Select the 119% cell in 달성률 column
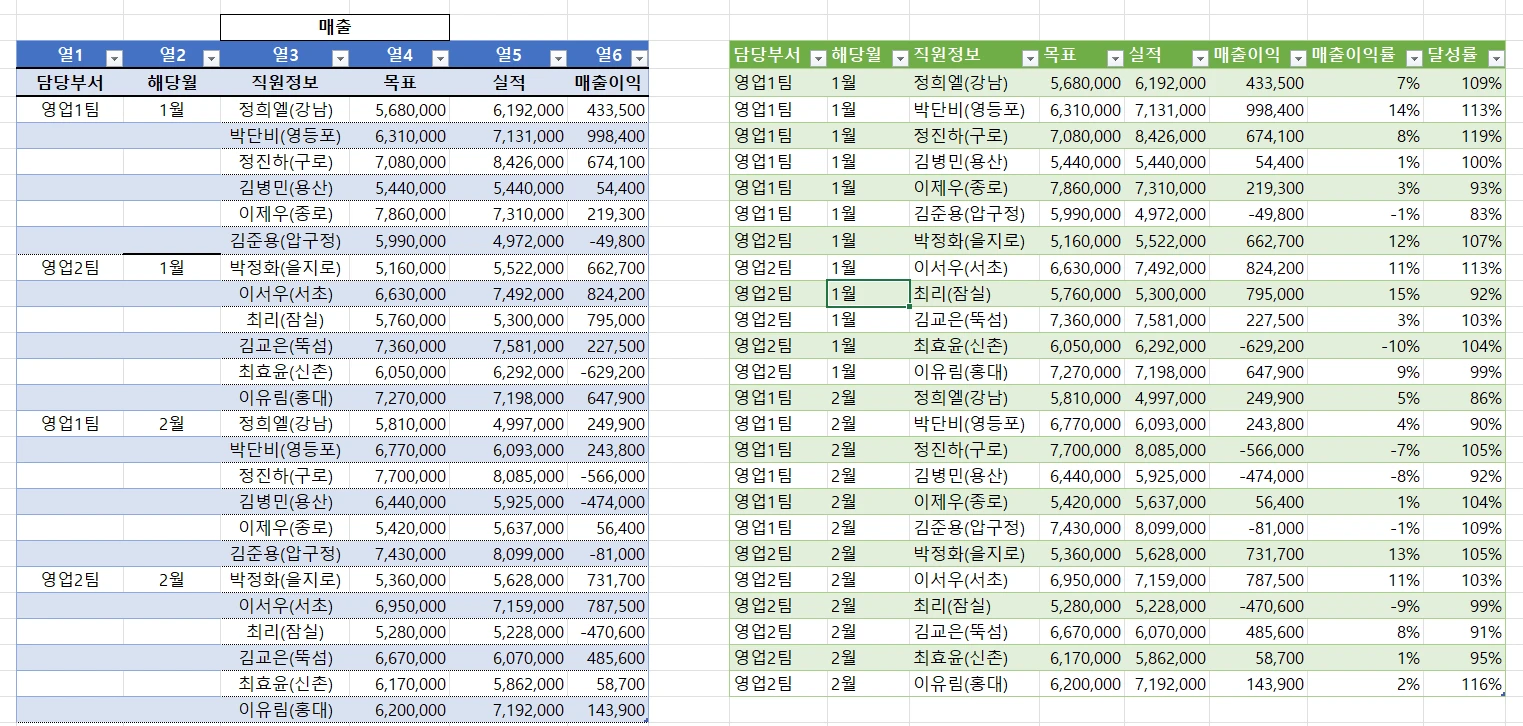The width and height of the screenshot is (1523, 726). point(1464,136)
